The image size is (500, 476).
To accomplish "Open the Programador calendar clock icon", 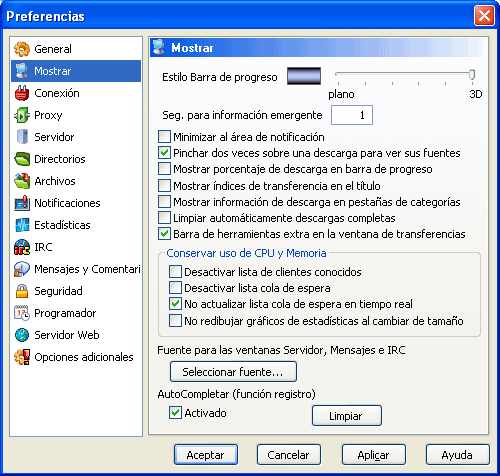I will (x=22, y=313).
